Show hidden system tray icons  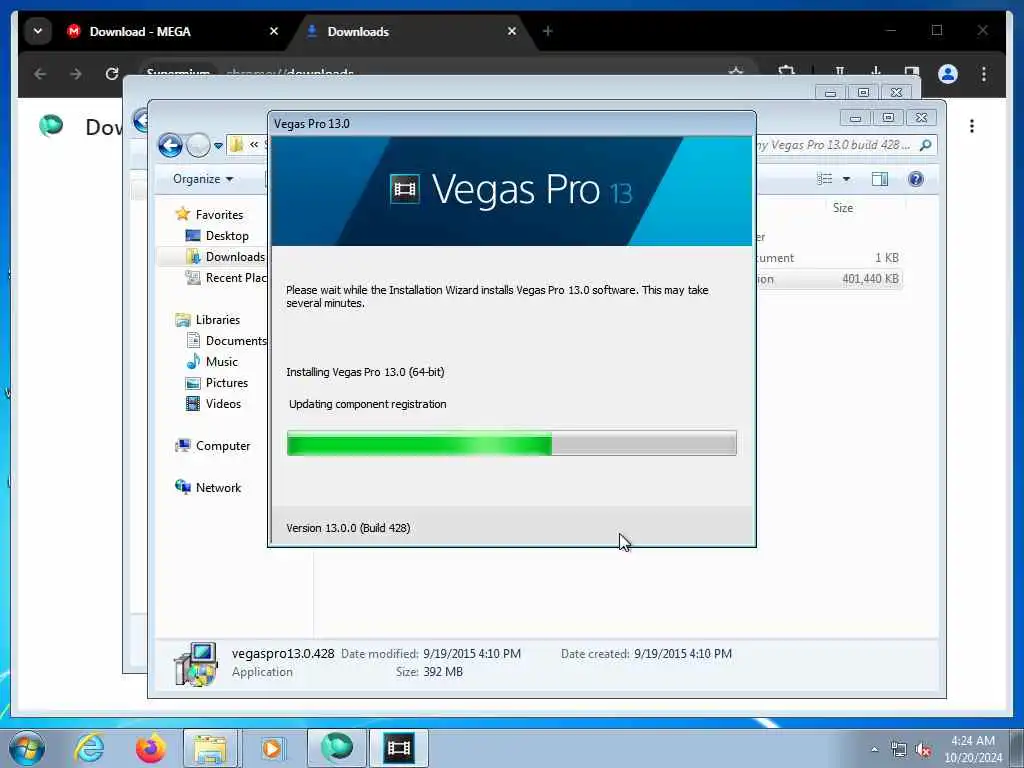click(874, 749)
